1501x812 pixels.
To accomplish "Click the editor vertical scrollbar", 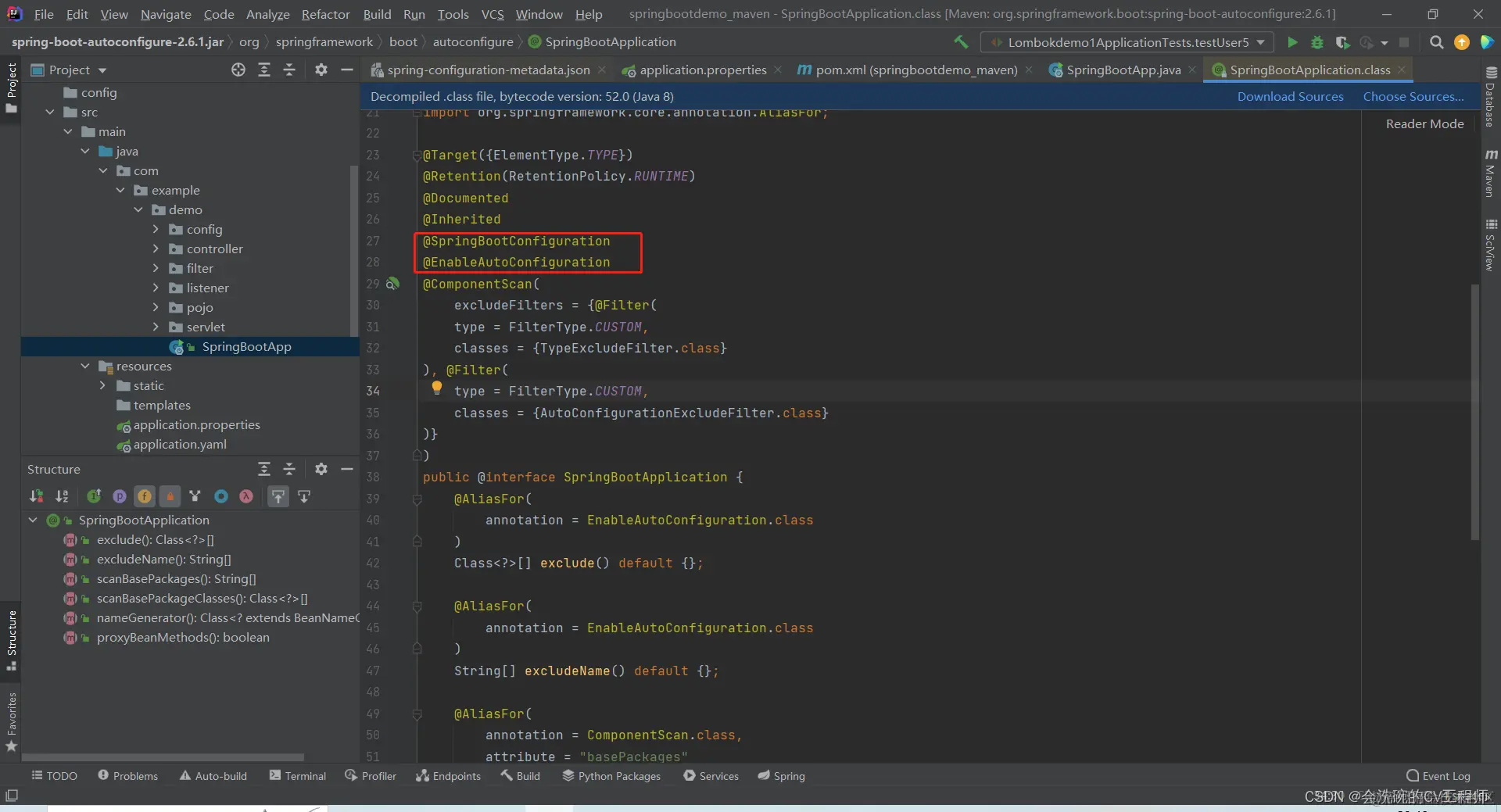I will coord(1475,413).
